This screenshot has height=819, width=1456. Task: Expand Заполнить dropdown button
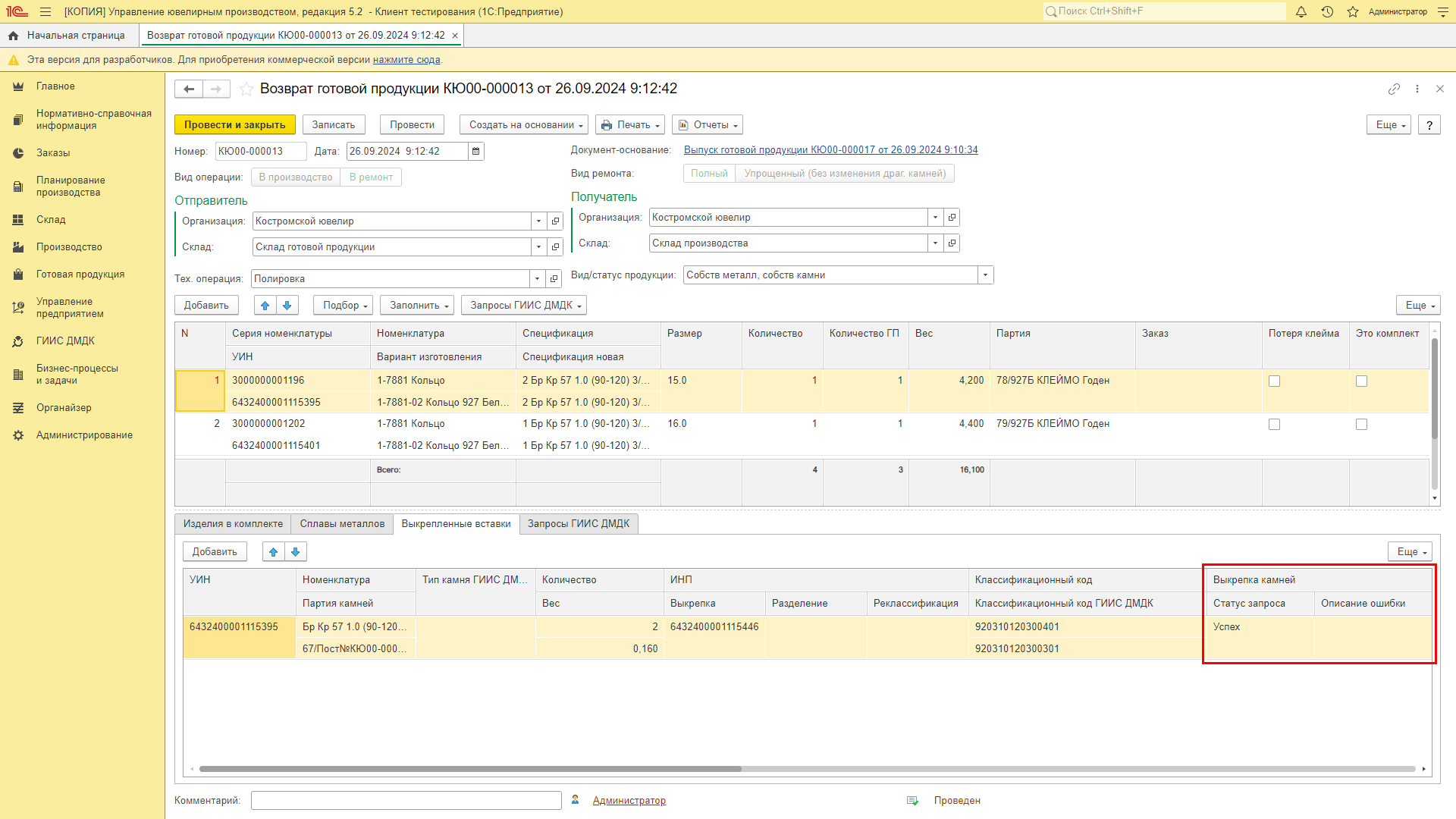[x=417, y=305]
